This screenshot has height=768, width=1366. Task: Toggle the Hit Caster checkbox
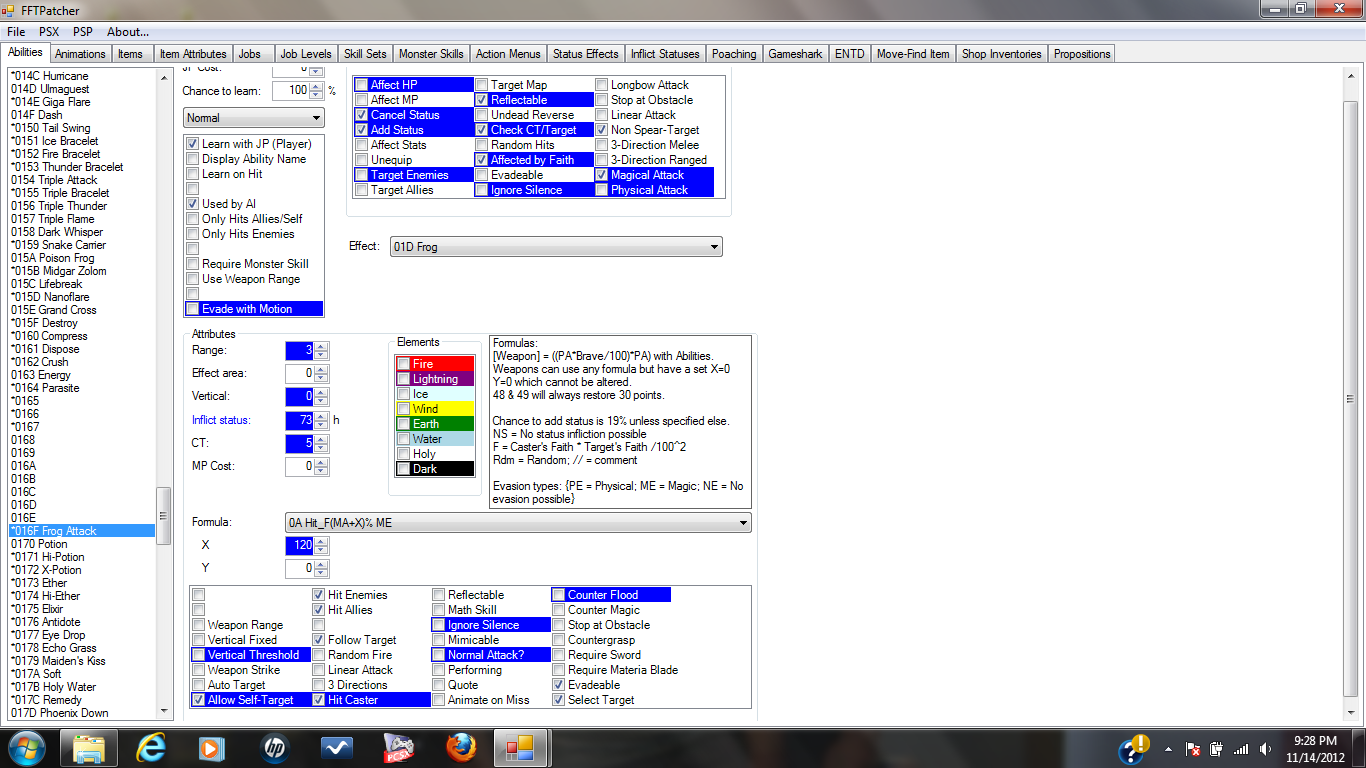pos(319,700)
